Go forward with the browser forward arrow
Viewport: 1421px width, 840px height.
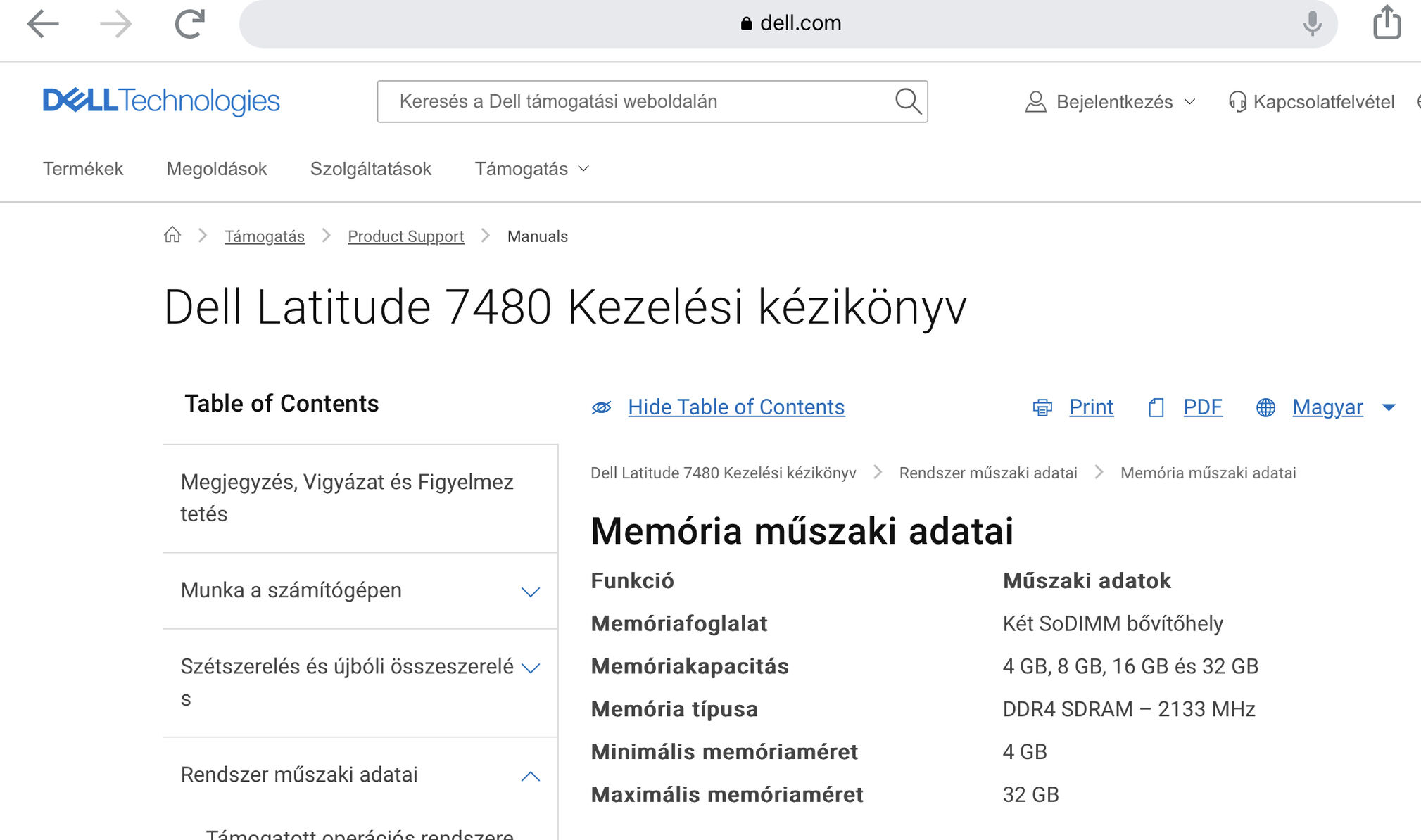115,24
